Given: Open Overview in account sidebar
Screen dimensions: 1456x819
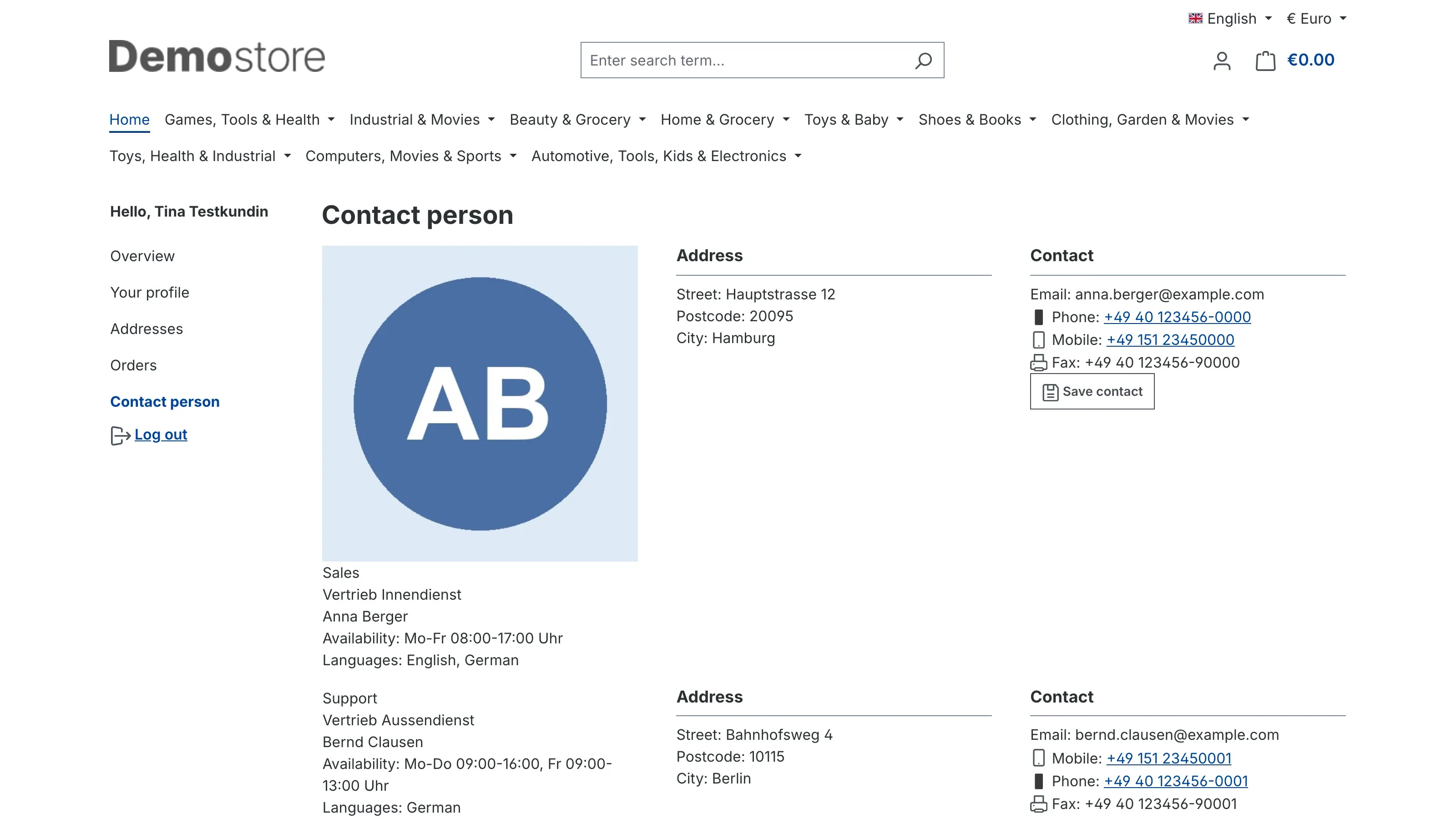Looking at the screenshot, I should [x=142, y=256].
